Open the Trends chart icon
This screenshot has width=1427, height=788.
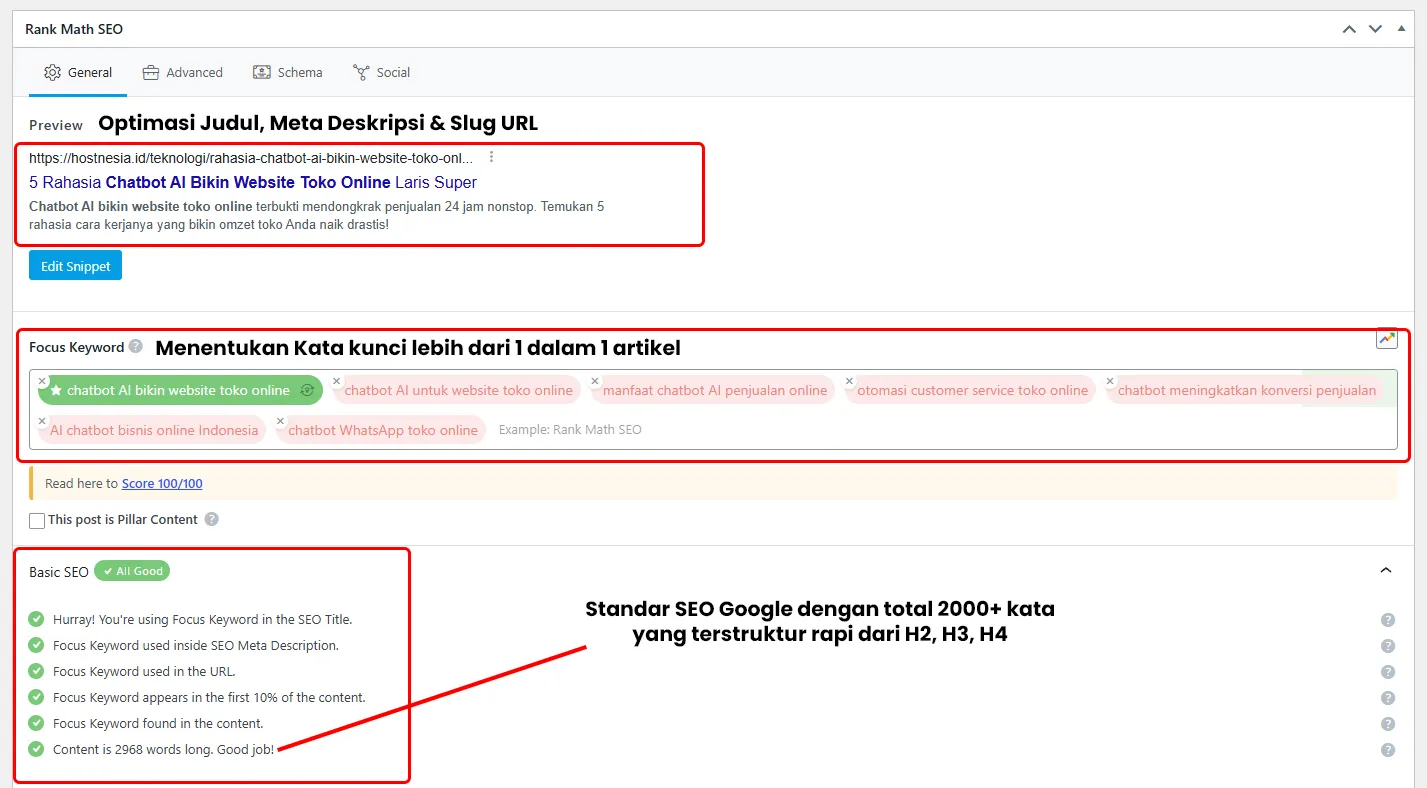pyautogui.click(x=1386, y=339)
